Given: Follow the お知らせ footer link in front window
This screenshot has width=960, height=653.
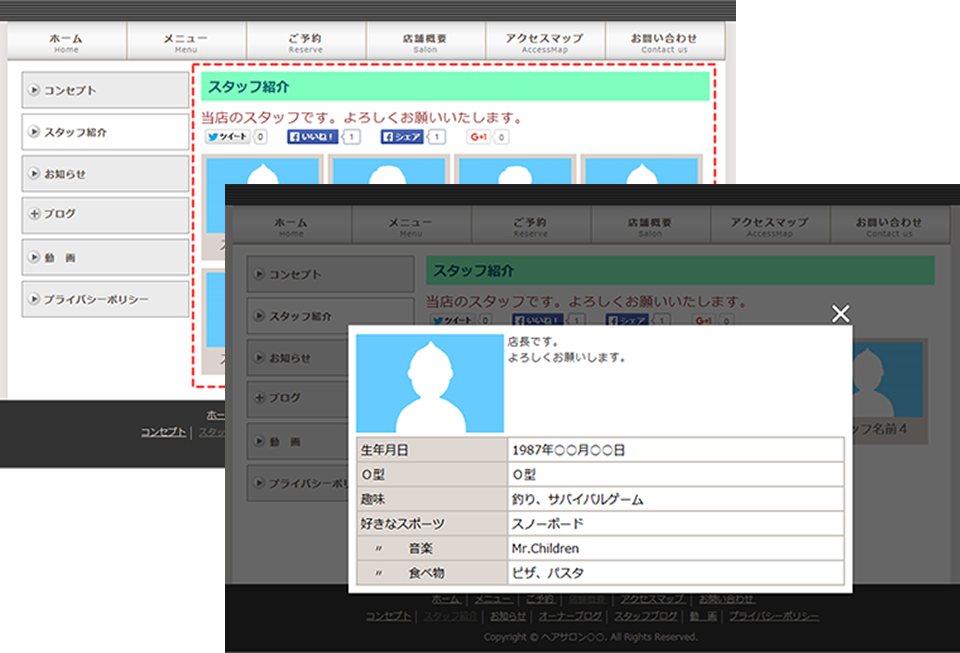Looking at the screenshot, I should 508,616.
